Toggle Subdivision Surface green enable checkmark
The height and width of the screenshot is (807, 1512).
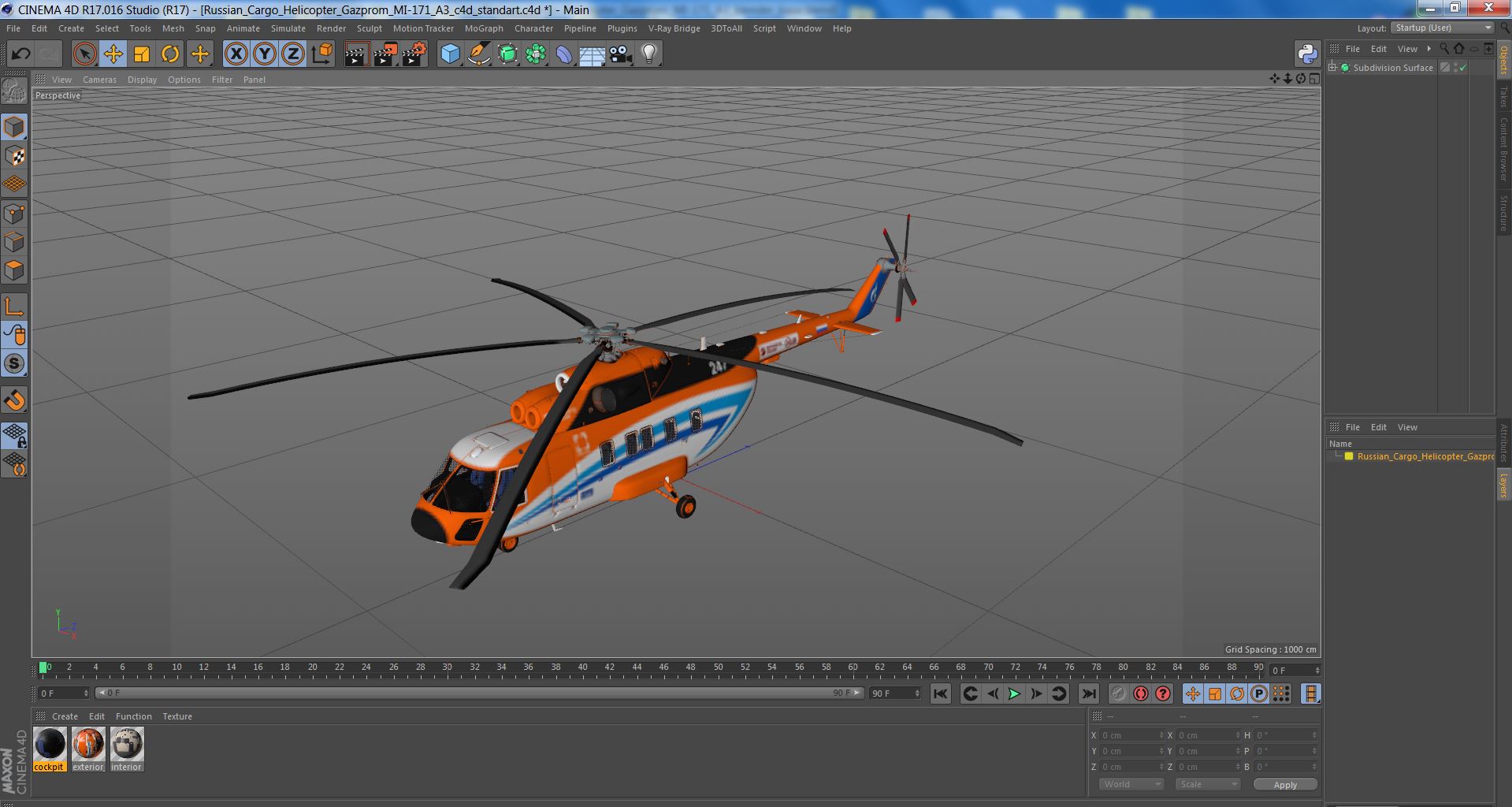(1462, 68)
